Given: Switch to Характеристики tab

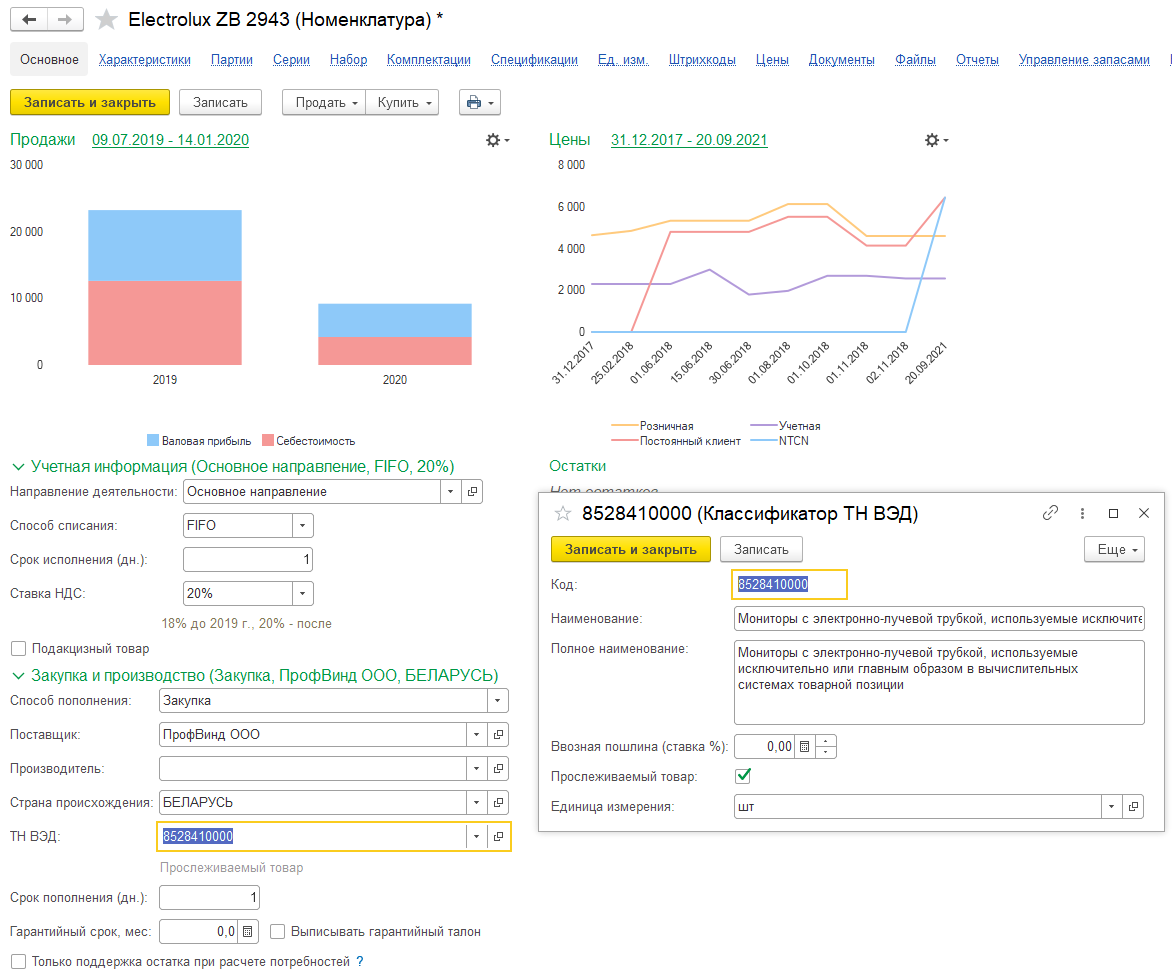Looking at the screenshot, I should pyautogui.click(x=144, y=60).
